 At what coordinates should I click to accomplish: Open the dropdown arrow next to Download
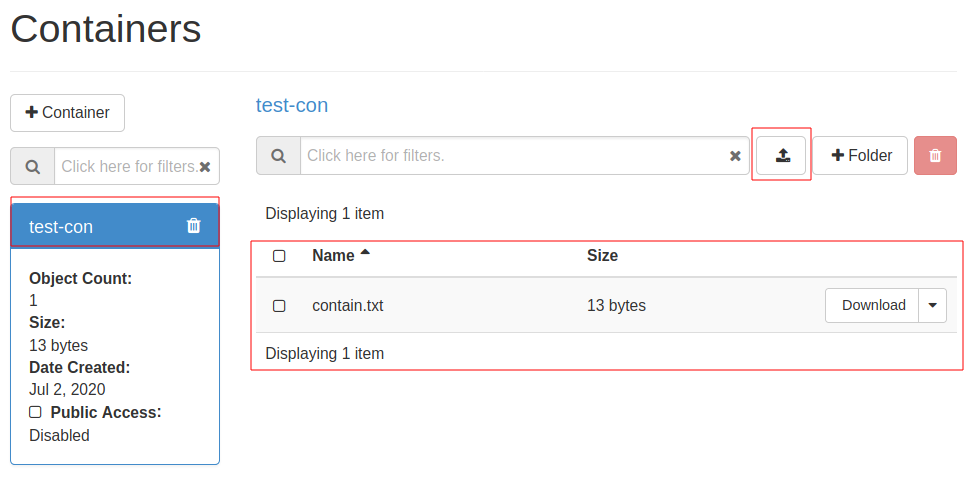(933, 305)
